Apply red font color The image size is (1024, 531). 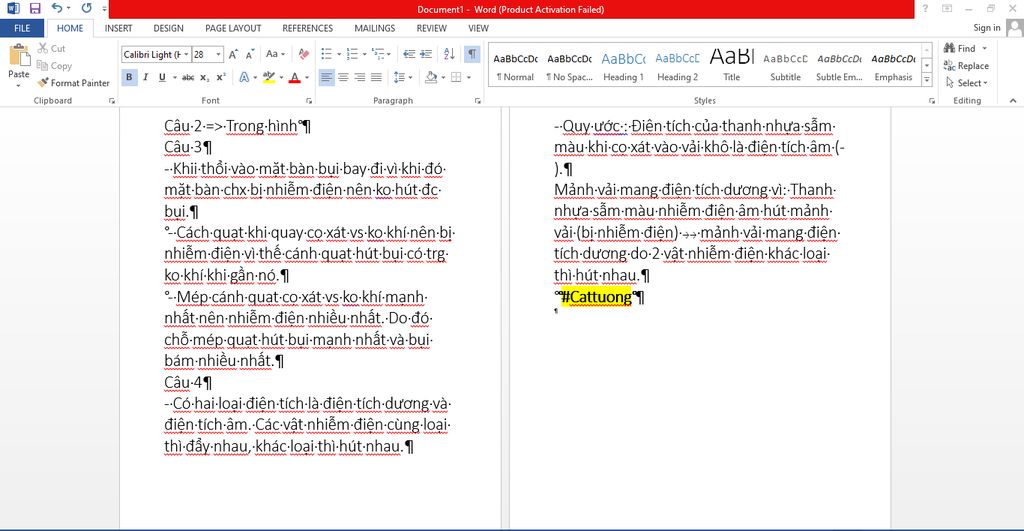tap(295, 77)
